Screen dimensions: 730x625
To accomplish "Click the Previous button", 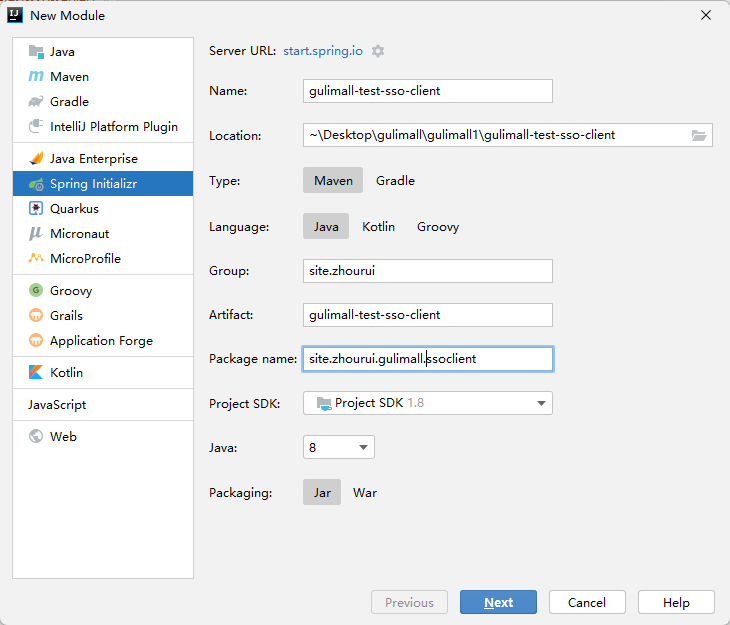I will (409, 602).
